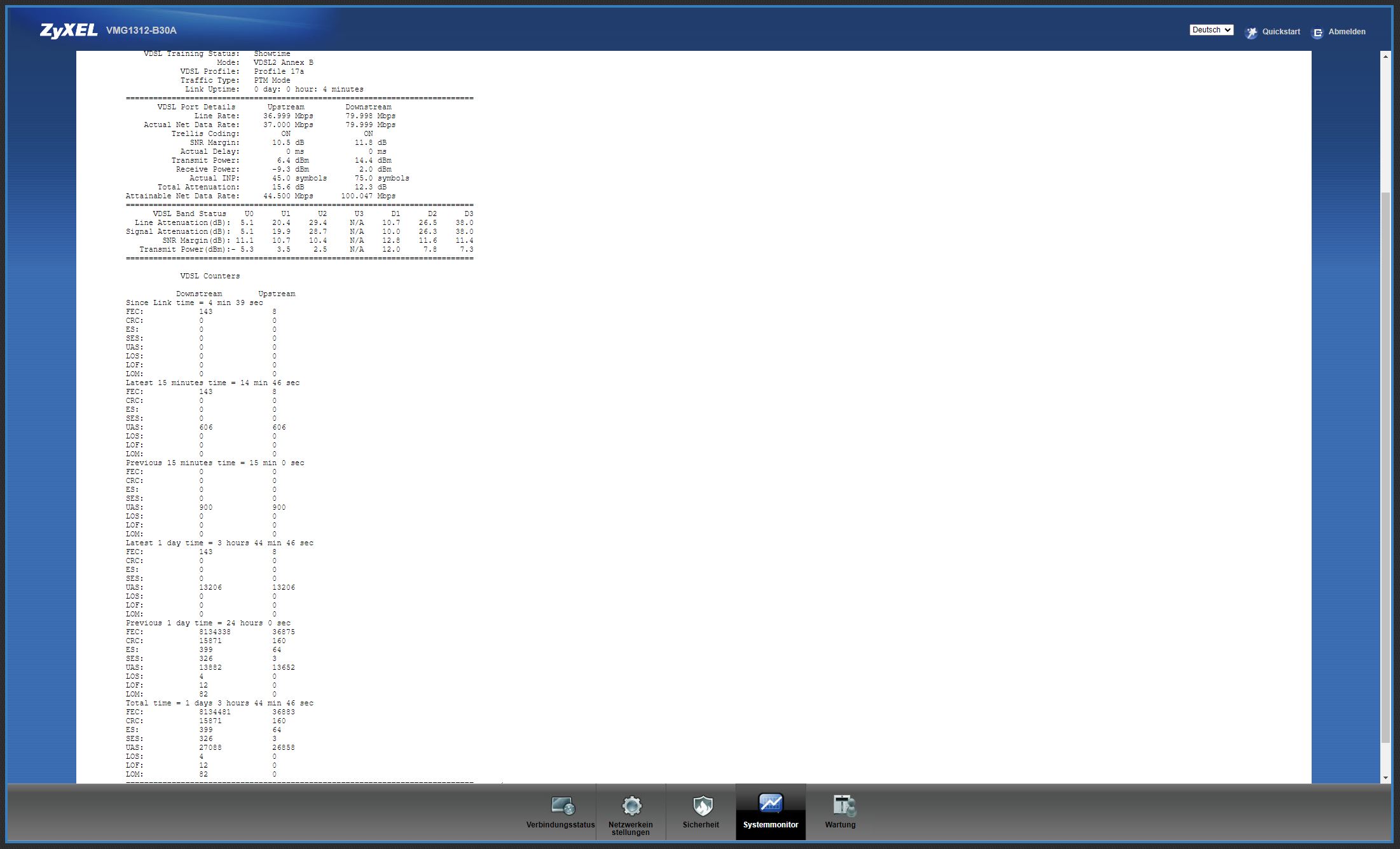Select the Netzwerkeinstellungen menu label
The image size is (1400, 849).
[x=630, y=828]
